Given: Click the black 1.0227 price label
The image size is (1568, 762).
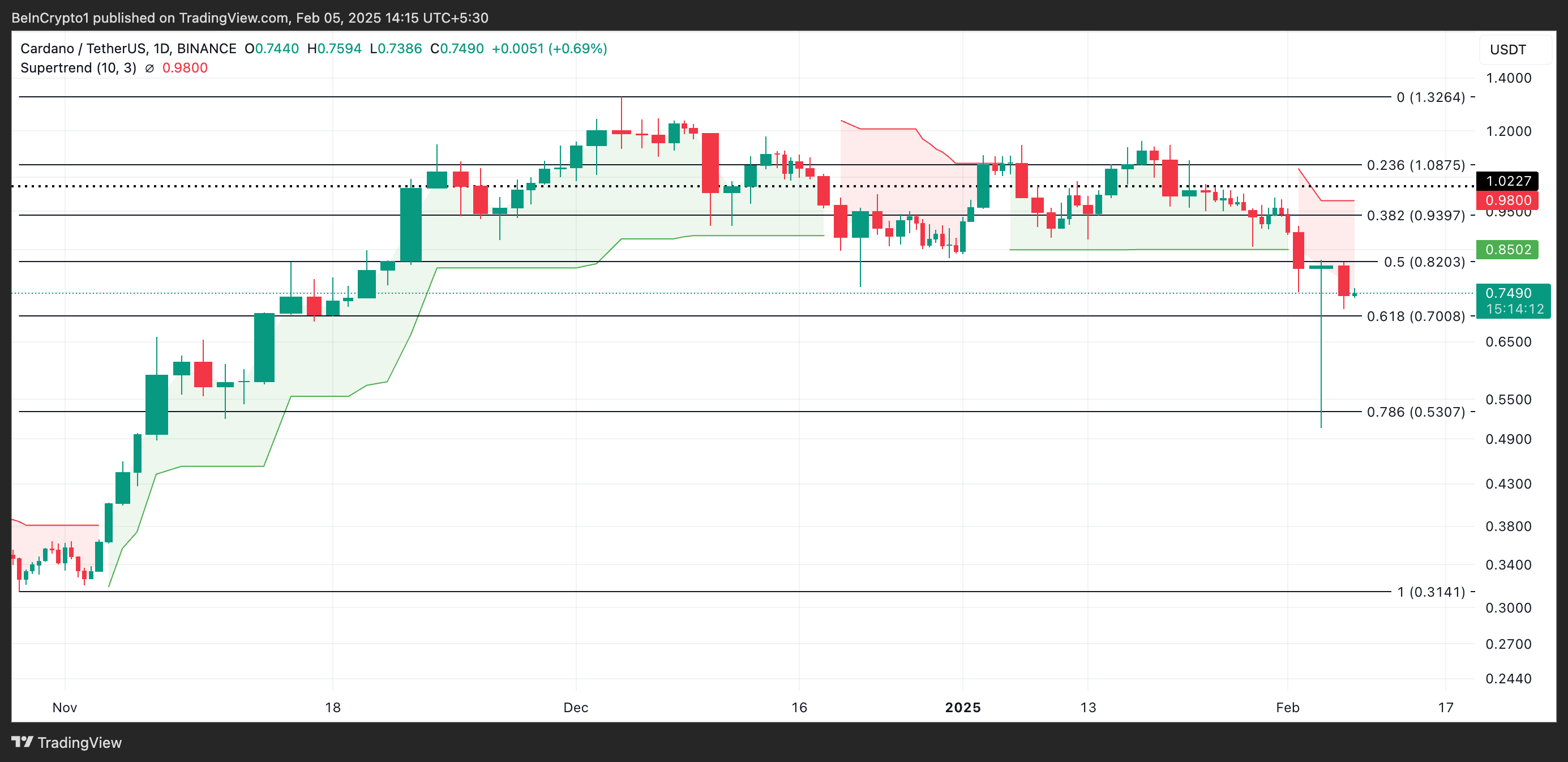Looking at the screenshot, I should coord(1507,181).
